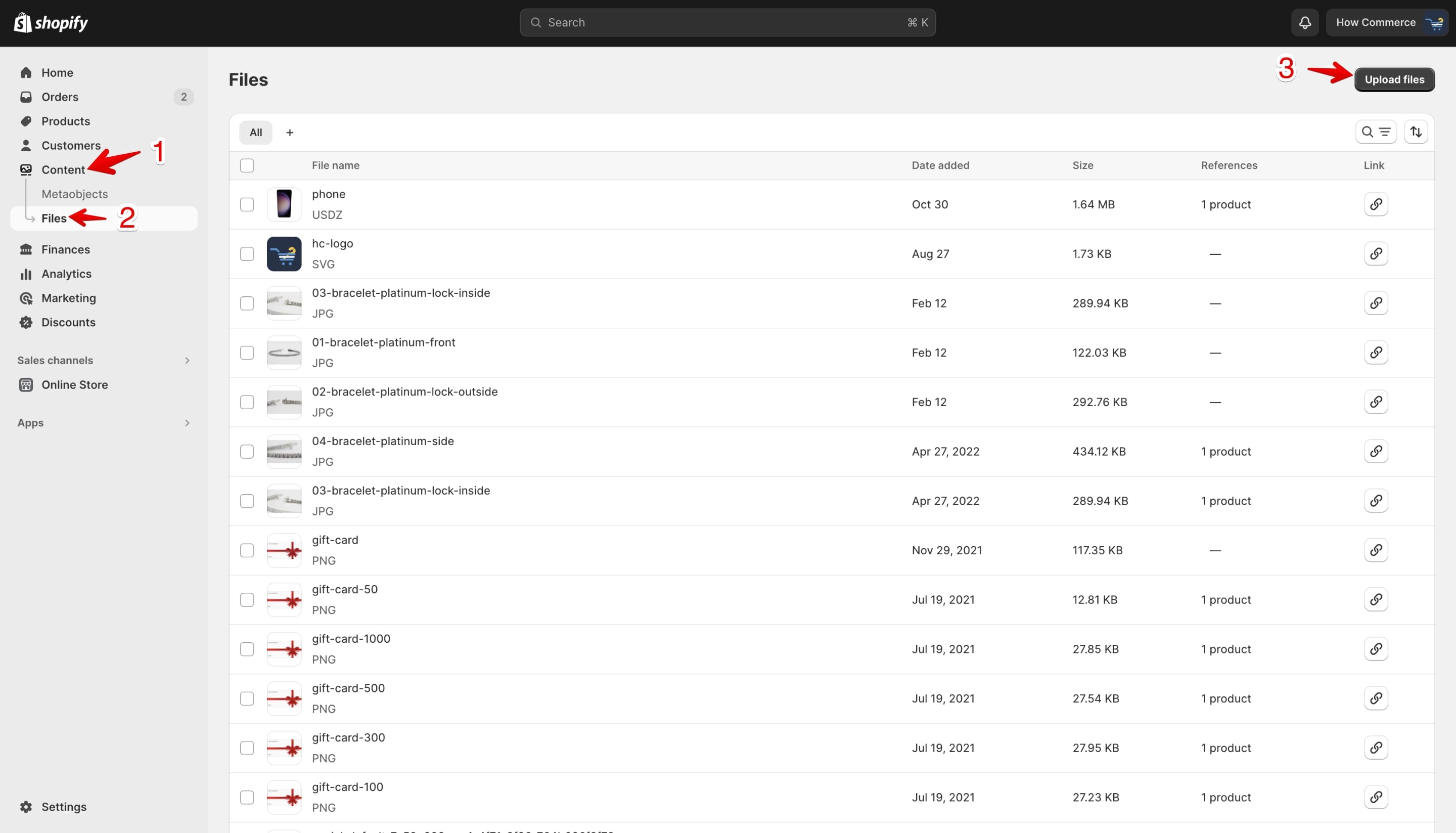1456x833 pixels.
Task: Check the gift-card-50 checkbox
Action: click(x=247, y=599)
